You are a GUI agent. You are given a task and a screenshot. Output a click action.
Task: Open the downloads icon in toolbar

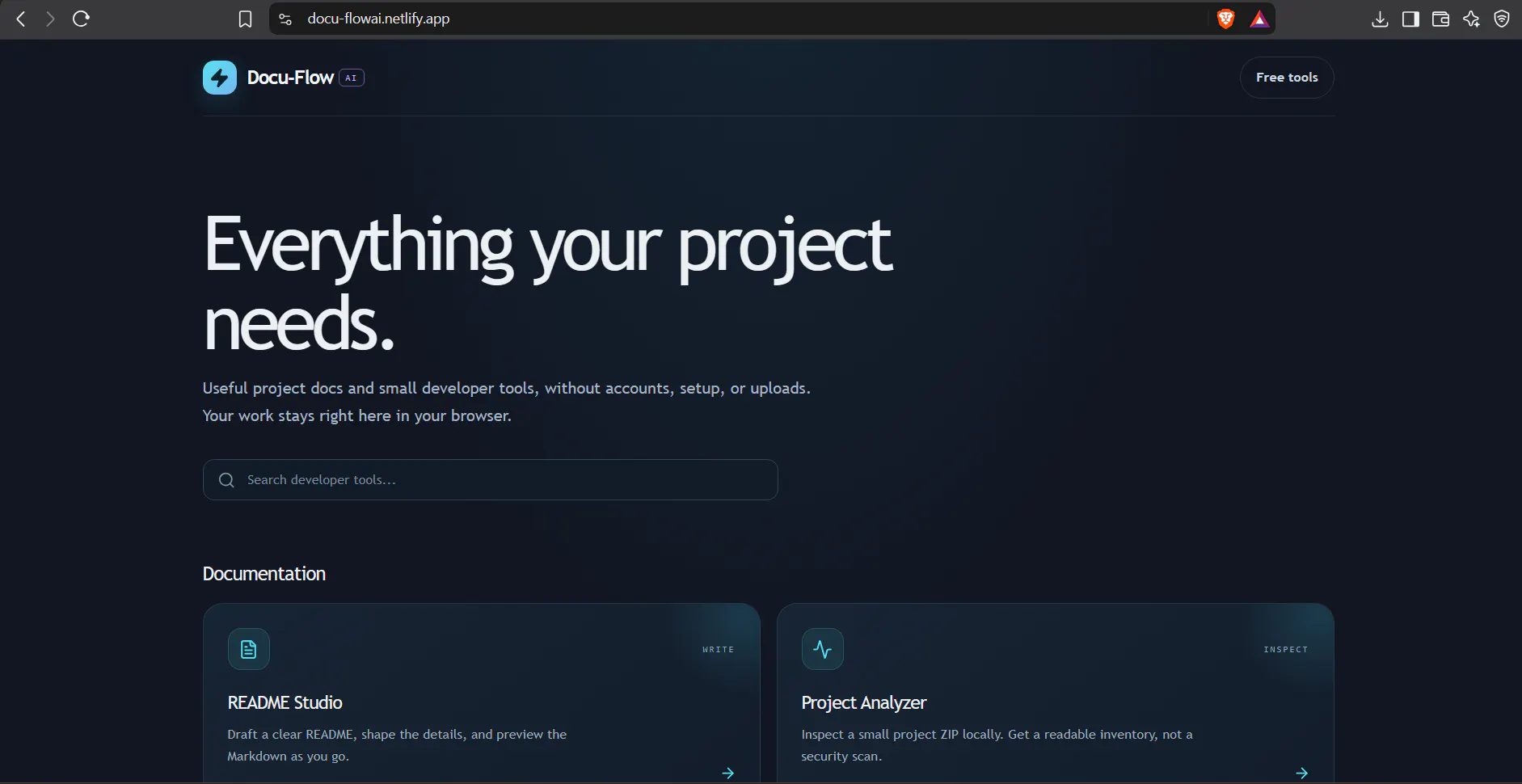coord(1380,19)
